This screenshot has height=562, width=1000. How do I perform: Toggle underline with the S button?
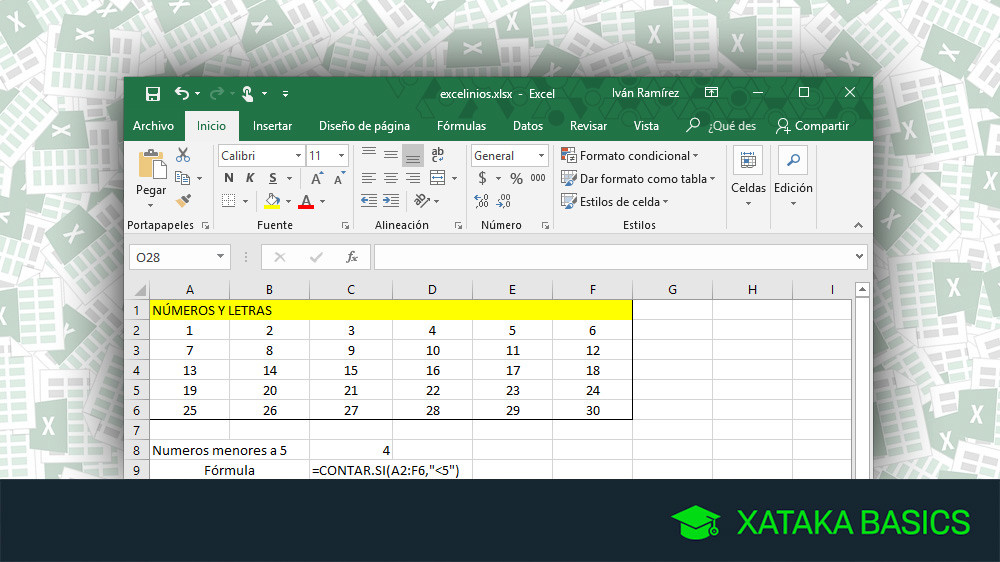click(x=272, y=179)
